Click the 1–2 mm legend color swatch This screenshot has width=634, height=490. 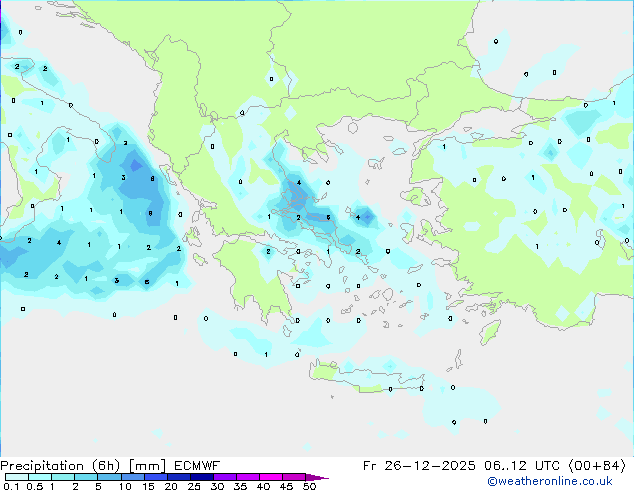click(x=63, y=477)
